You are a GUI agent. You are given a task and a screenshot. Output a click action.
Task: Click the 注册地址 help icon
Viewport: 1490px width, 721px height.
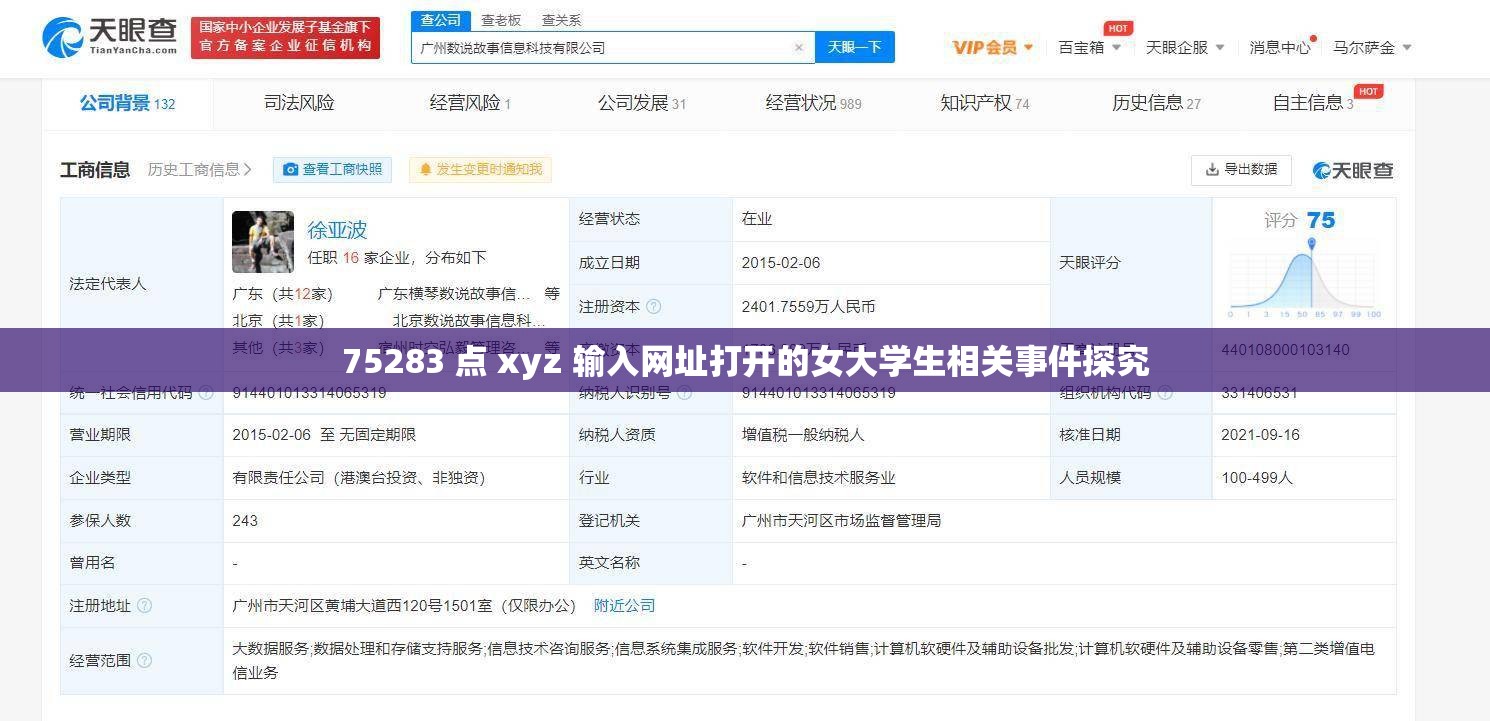144,606
